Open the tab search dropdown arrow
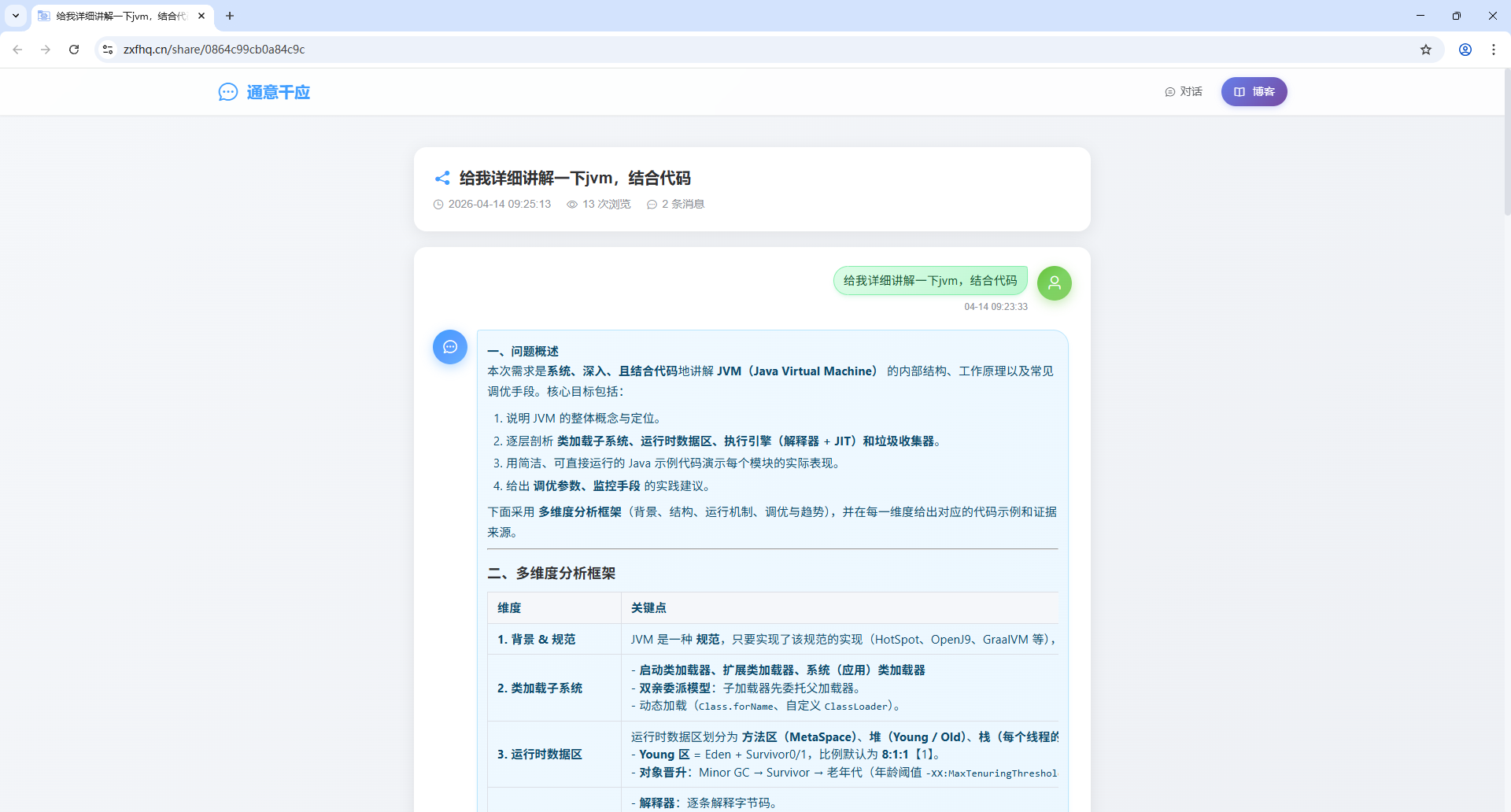Viewport: 1511px width, 812px height. point(16,16)
